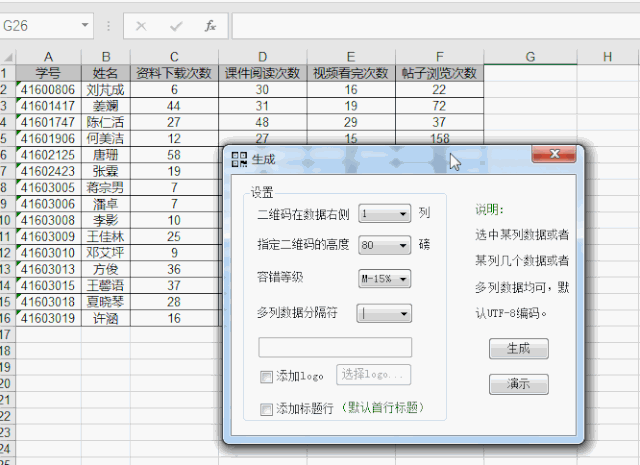Select column G header
This screenshot has width=640, height=465.
pyautogui.click(x=530, y=57)
